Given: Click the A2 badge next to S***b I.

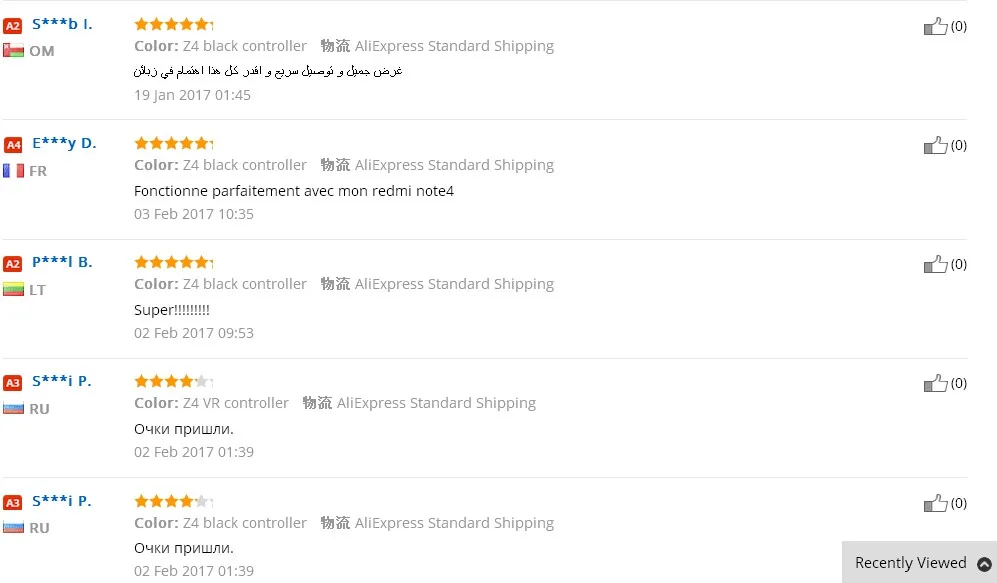Looking at the screenshot, I should tap(13, 25).
